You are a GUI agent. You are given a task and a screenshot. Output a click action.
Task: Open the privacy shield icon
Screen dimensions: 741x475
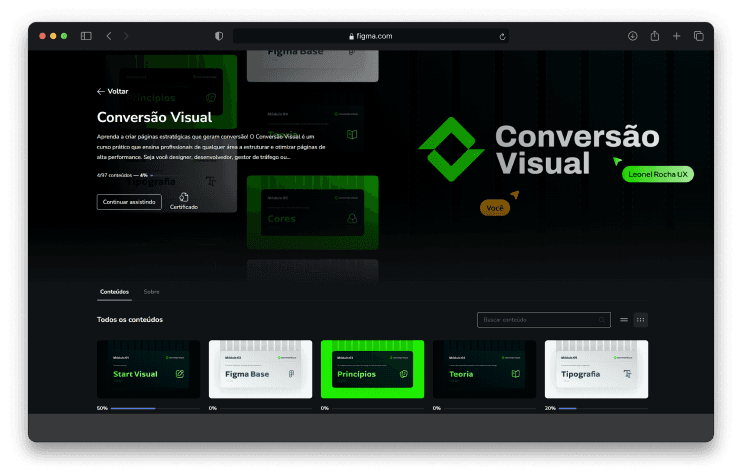pyautogui.click(x=219, y=36)
